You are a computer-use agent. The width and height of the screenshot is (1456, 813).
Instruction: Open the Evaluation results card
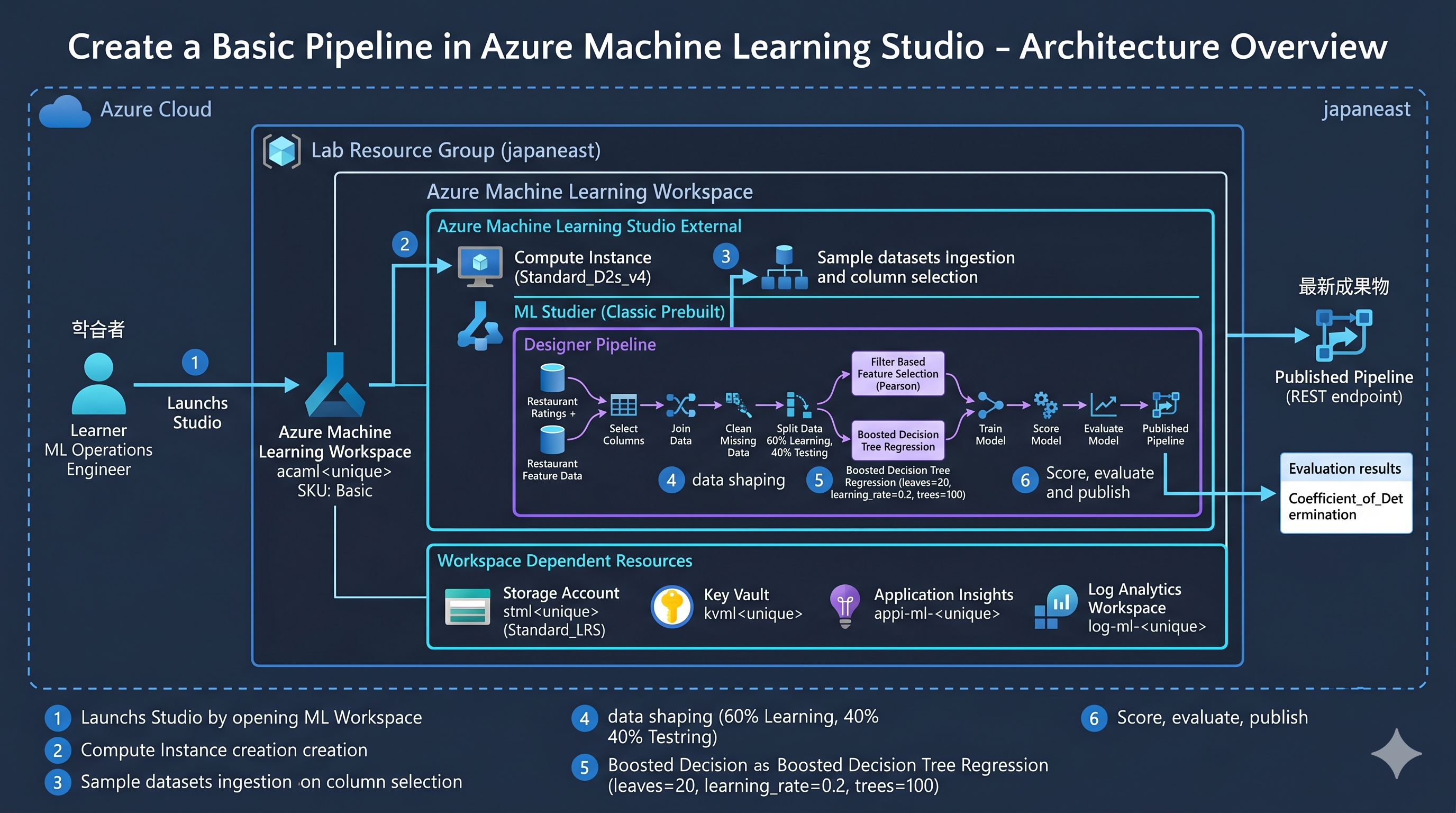point(1346,493)
